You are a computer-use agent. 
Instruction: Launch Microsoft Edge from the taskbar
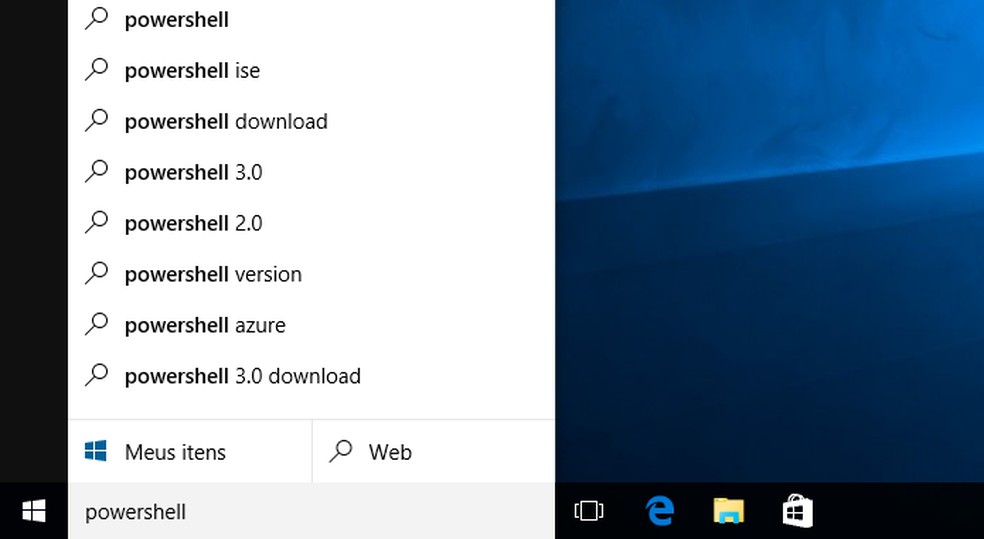pyautogui.click(x=660, y=511)
